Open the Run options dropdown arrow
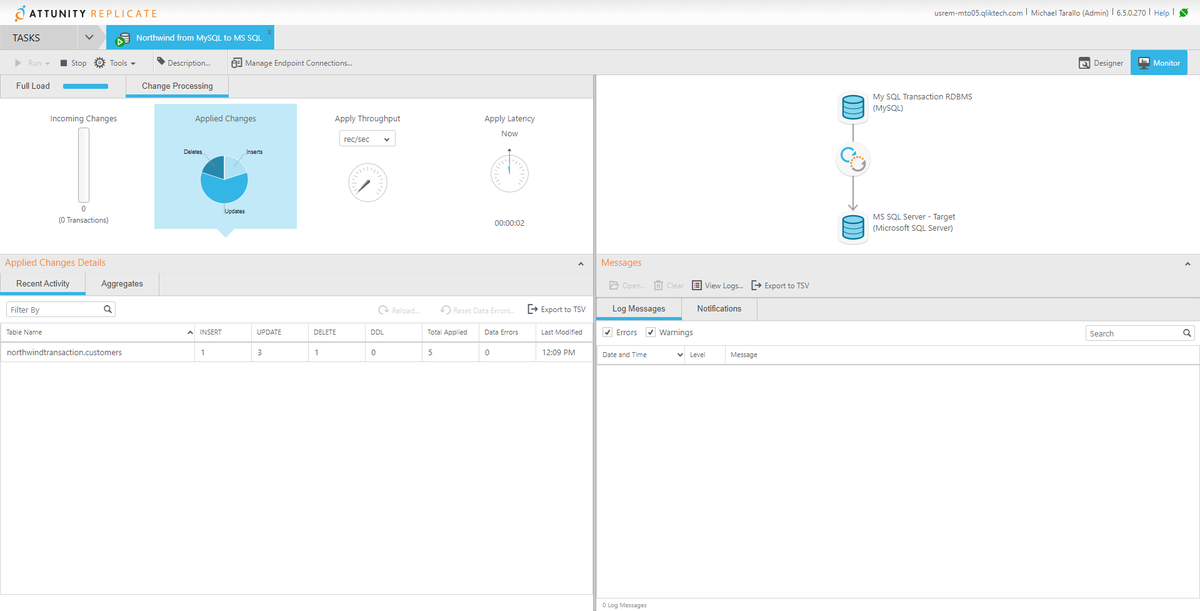 click(x=47, y=63)
